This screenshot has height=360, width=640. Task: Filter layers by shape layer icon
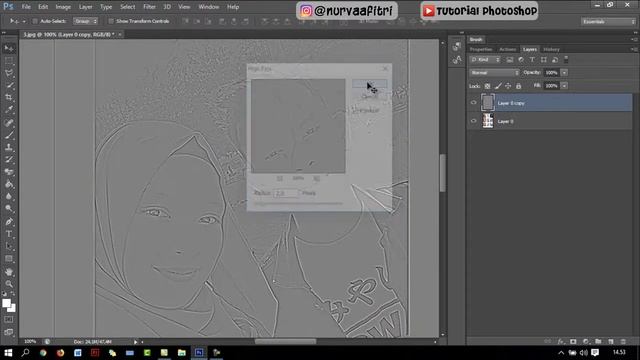[x=544, y=60]
